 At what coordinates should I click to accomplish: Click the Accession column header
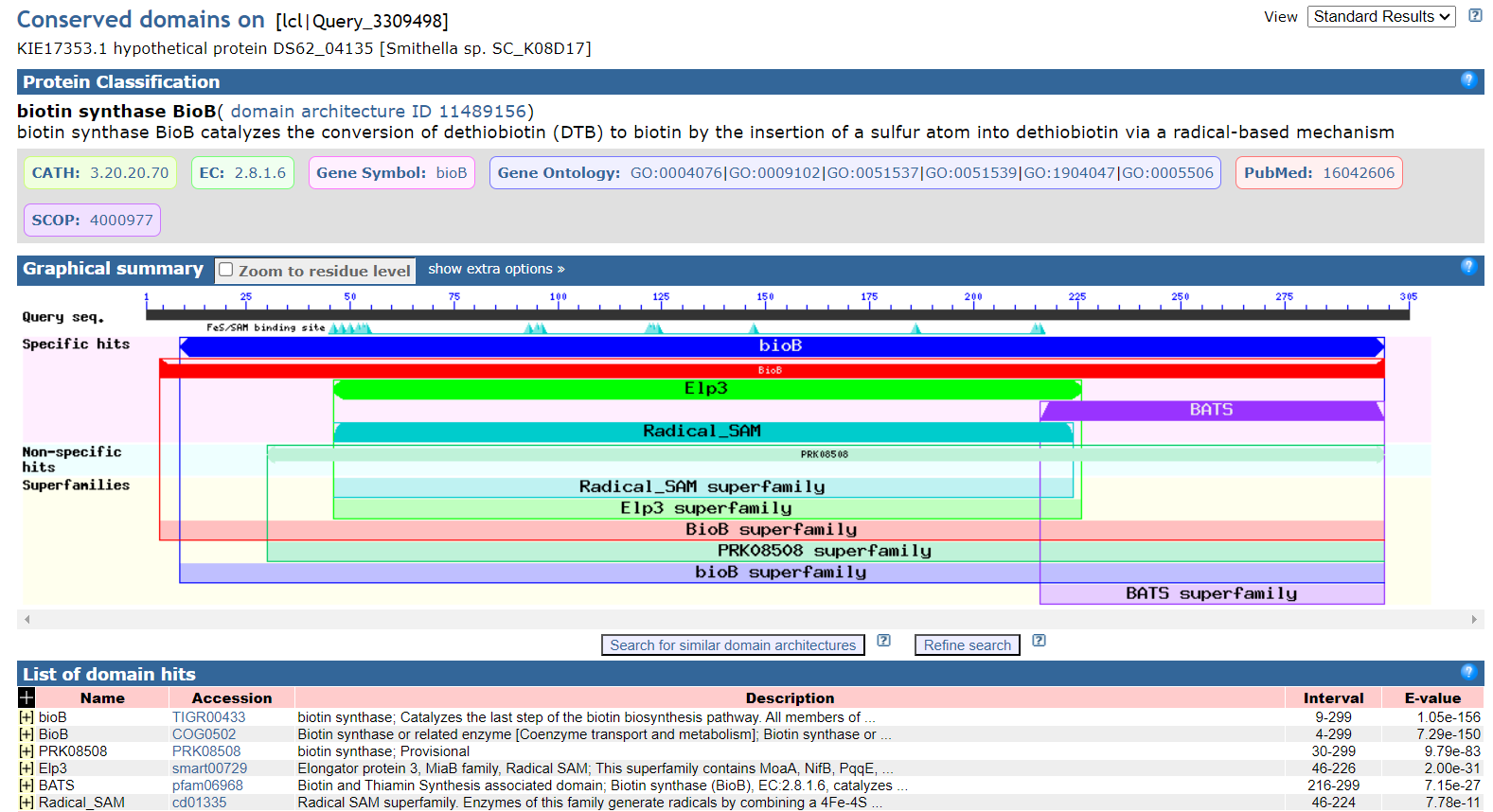click(x=232, y=697)
